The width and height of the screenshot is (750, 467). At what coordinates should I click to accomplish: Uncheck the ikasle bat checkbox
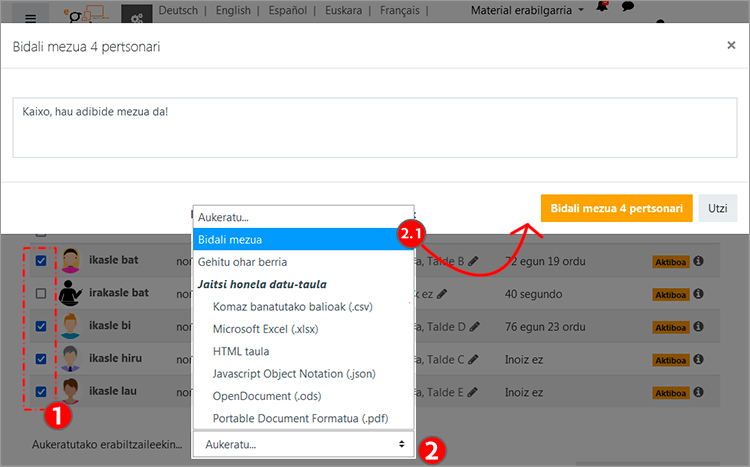[40, 261]
